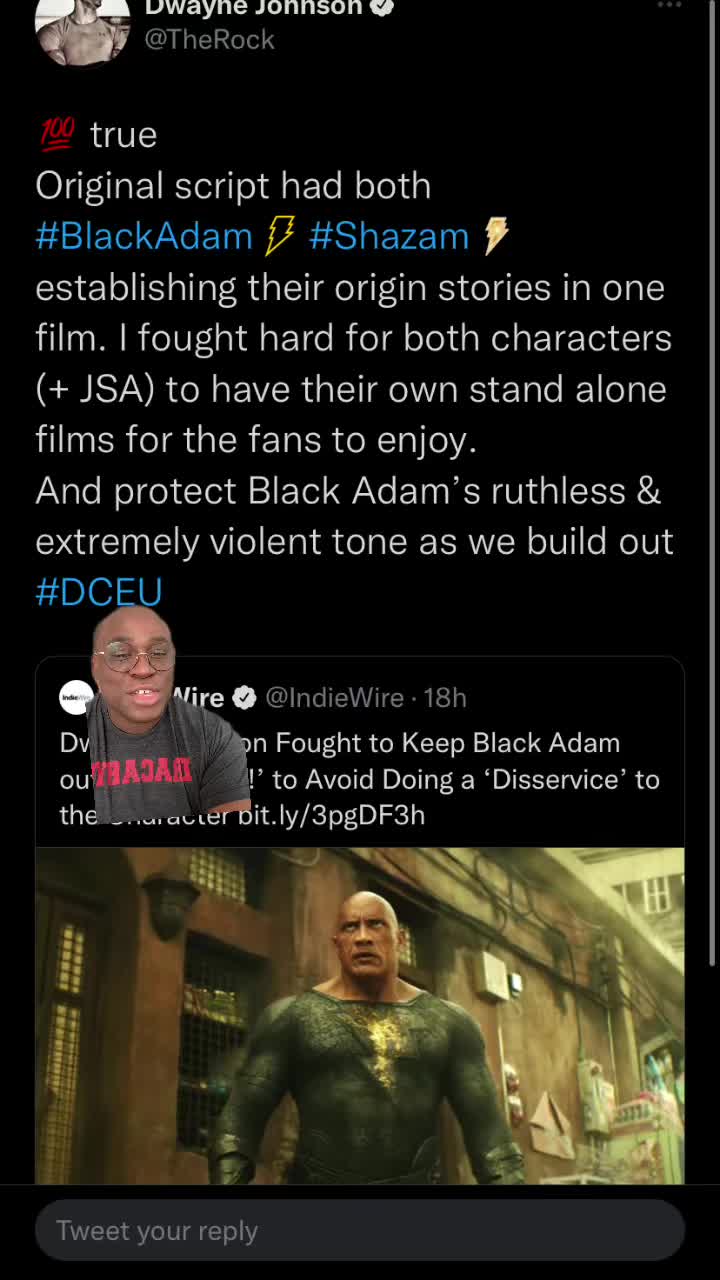Open the Black Adam image preview
Viewport: 720px width, 1280px height.
click(360, 1016)
